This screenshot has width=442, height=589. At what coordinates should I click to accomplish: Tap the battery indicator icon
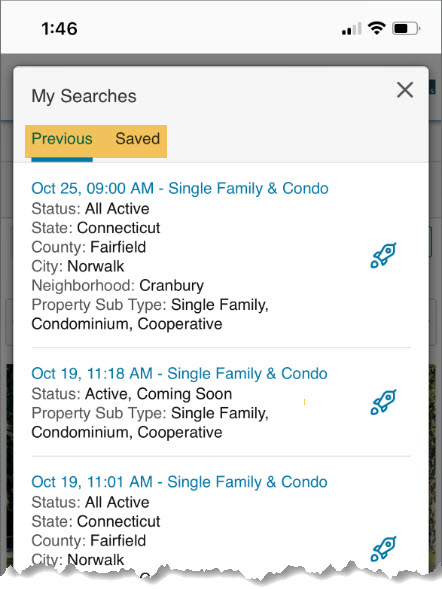[x=406, y=29]
